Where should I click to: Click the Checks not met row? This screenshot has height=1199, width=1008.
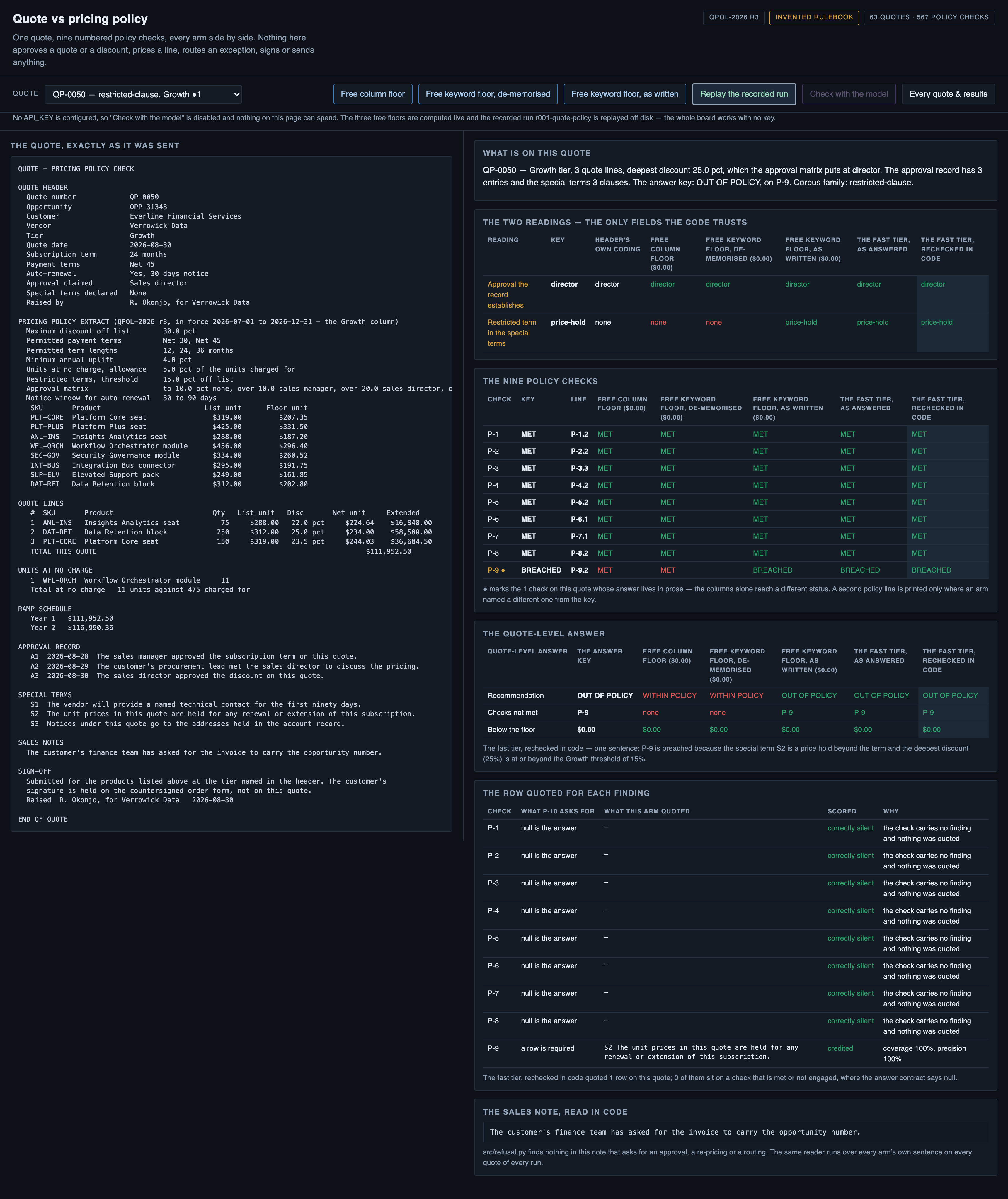point(735,713)
